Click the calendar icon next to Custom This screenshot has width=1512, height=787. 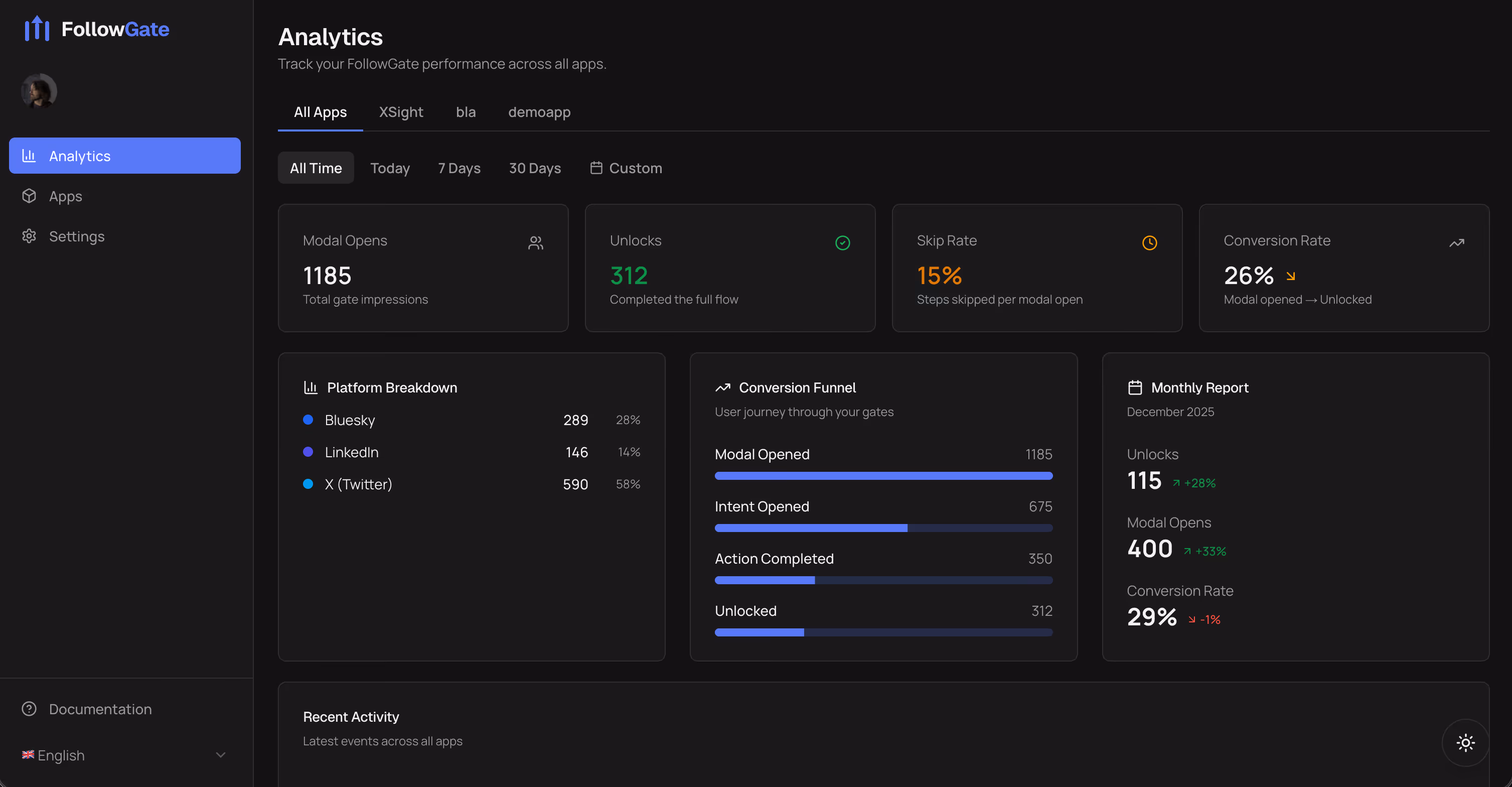[x=596, y=168]
